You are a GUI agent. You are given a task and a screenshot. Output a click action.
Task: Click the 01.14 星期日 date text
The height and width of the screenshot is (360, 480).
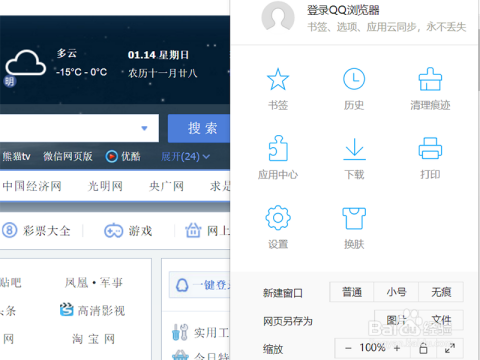(x=158, y=55)
